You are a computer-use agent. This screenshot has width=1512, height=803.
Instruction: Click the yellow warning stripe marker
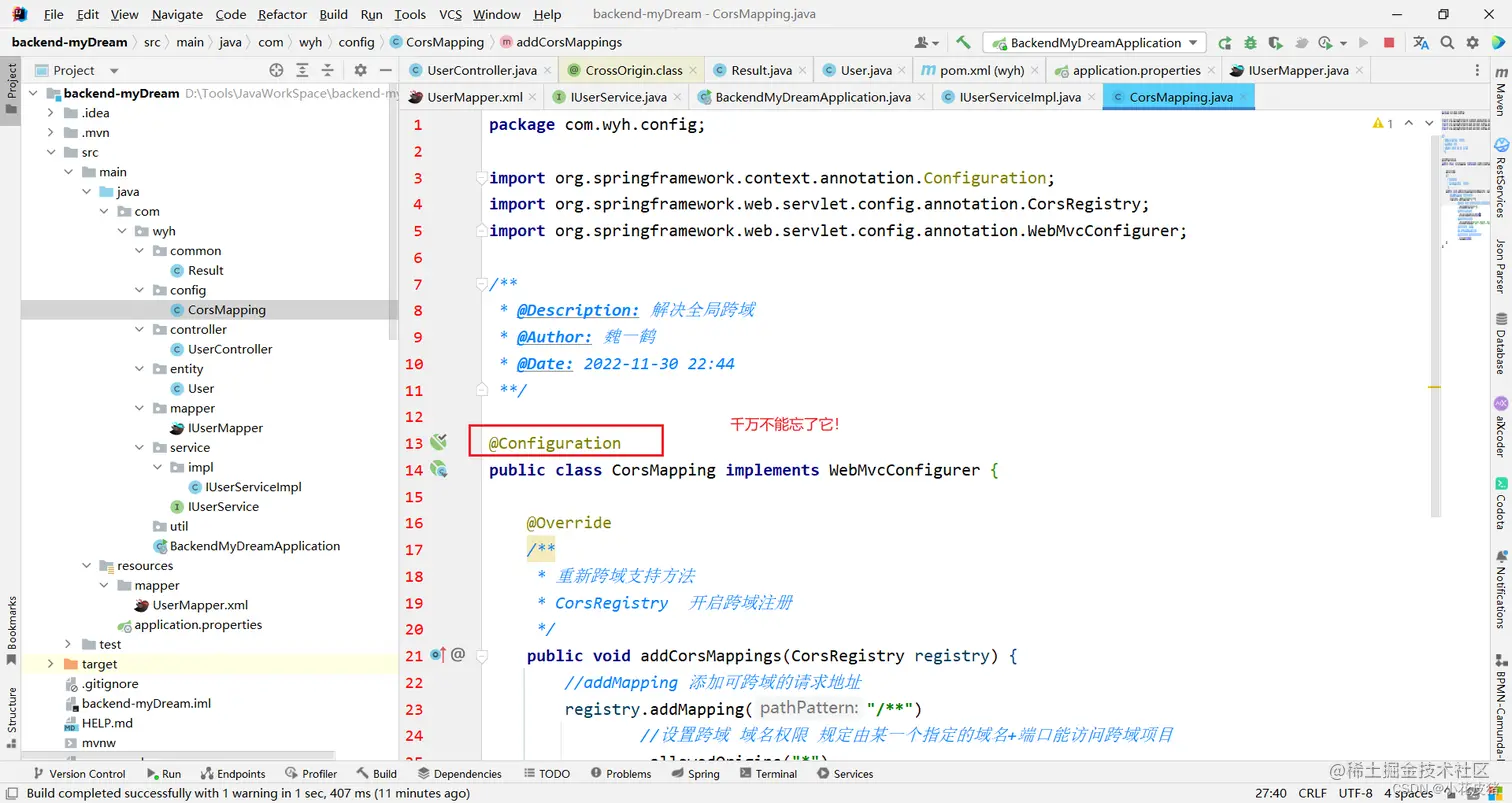1434,386
